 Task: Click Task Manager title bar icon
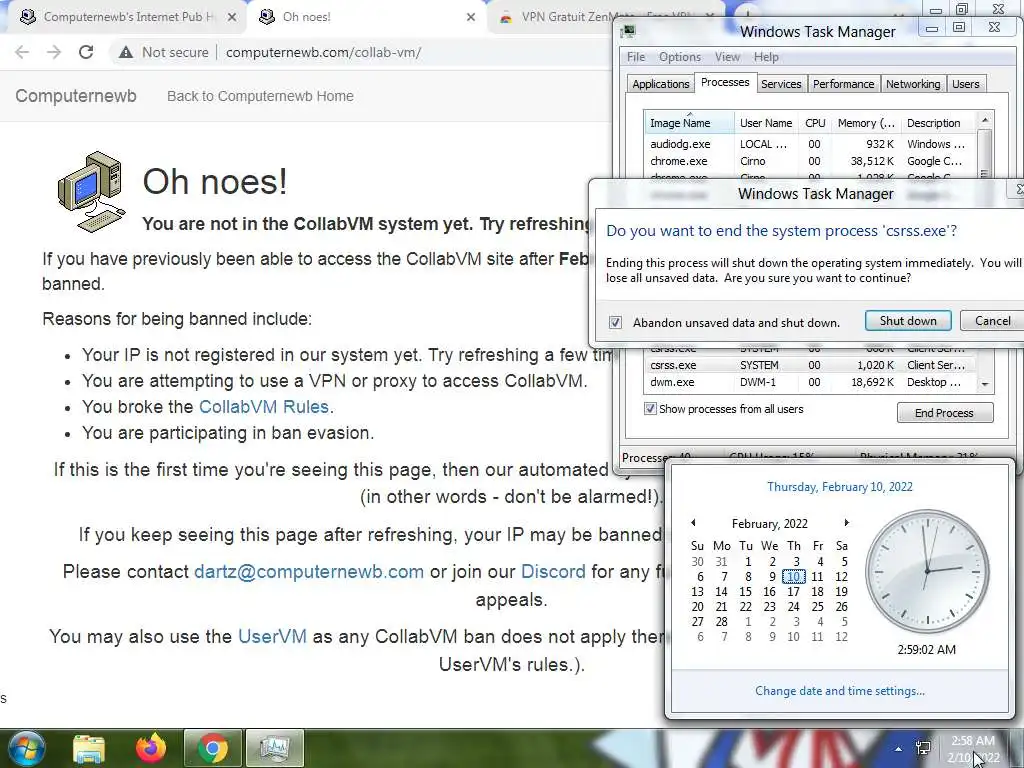click(x=629, y=31)
